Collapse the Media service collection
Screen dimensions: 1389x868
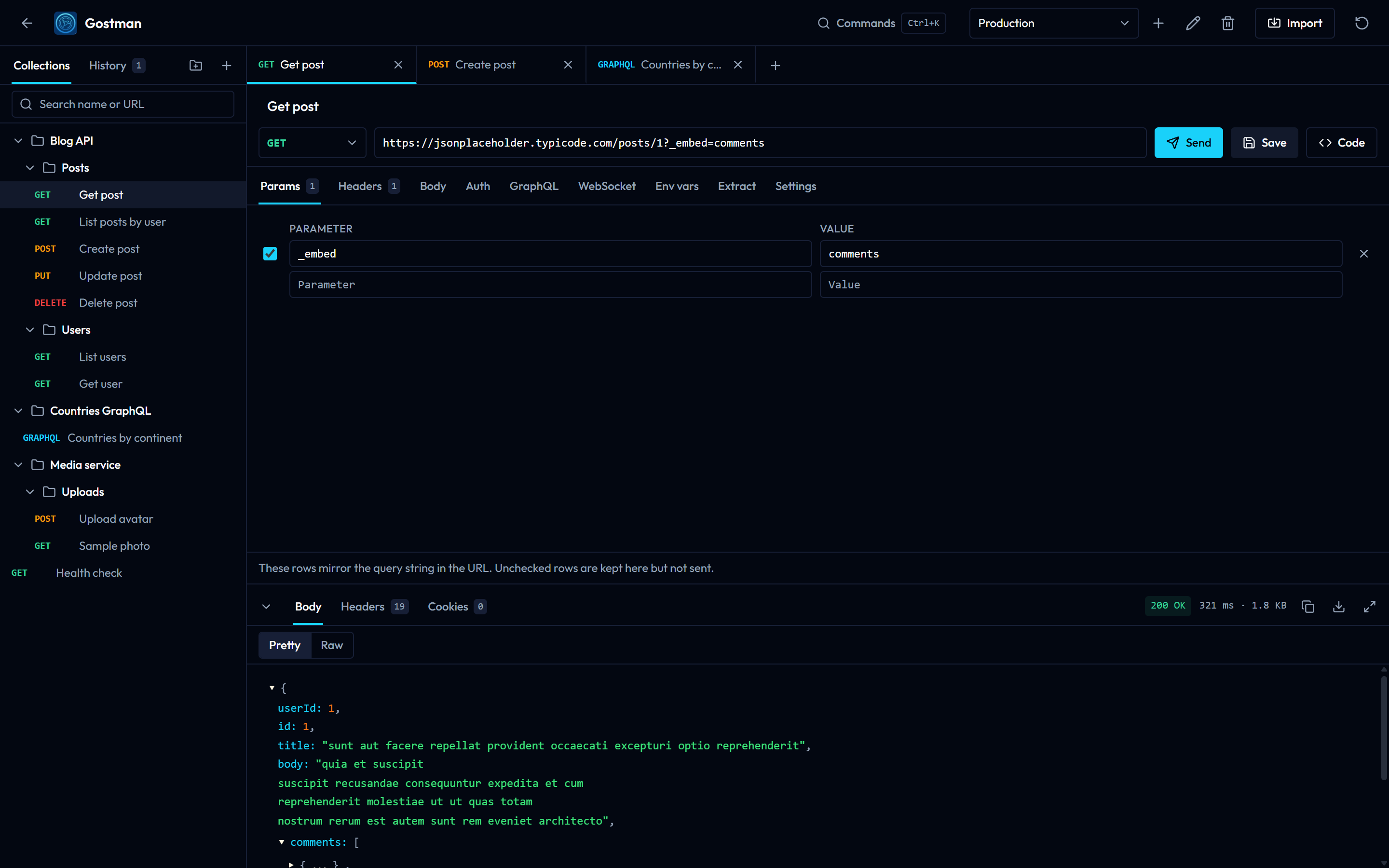[x=18, y=465]
